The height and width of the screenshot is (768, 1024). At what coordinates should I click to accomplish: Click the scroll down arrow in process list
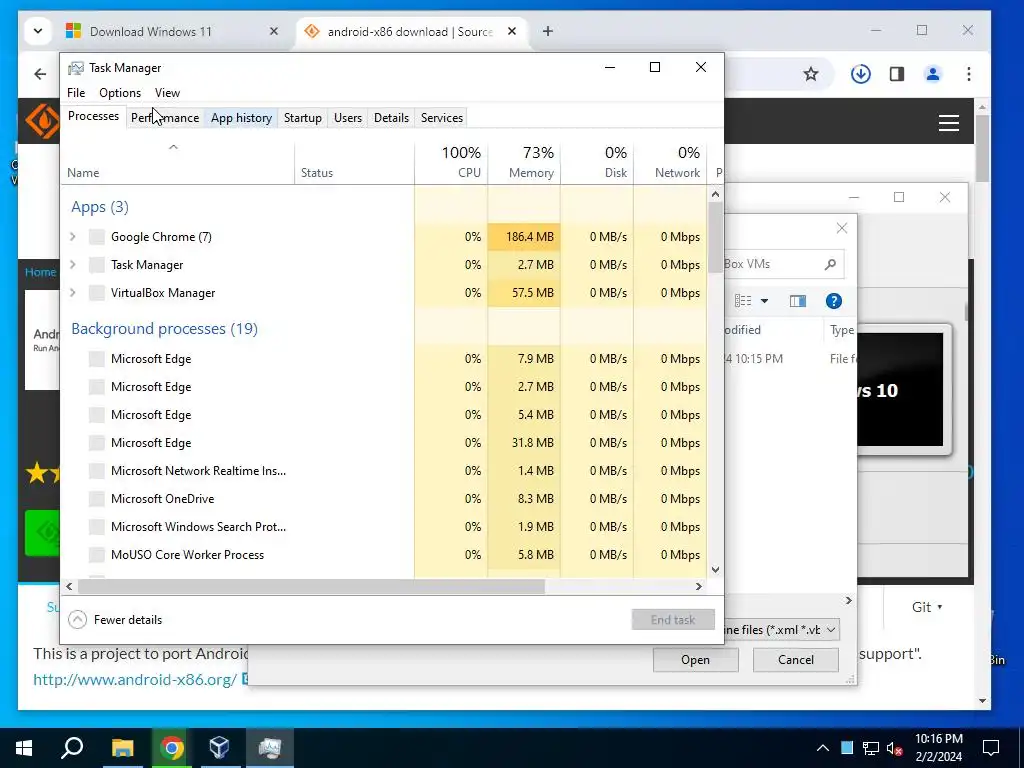(x=715, y=569)
